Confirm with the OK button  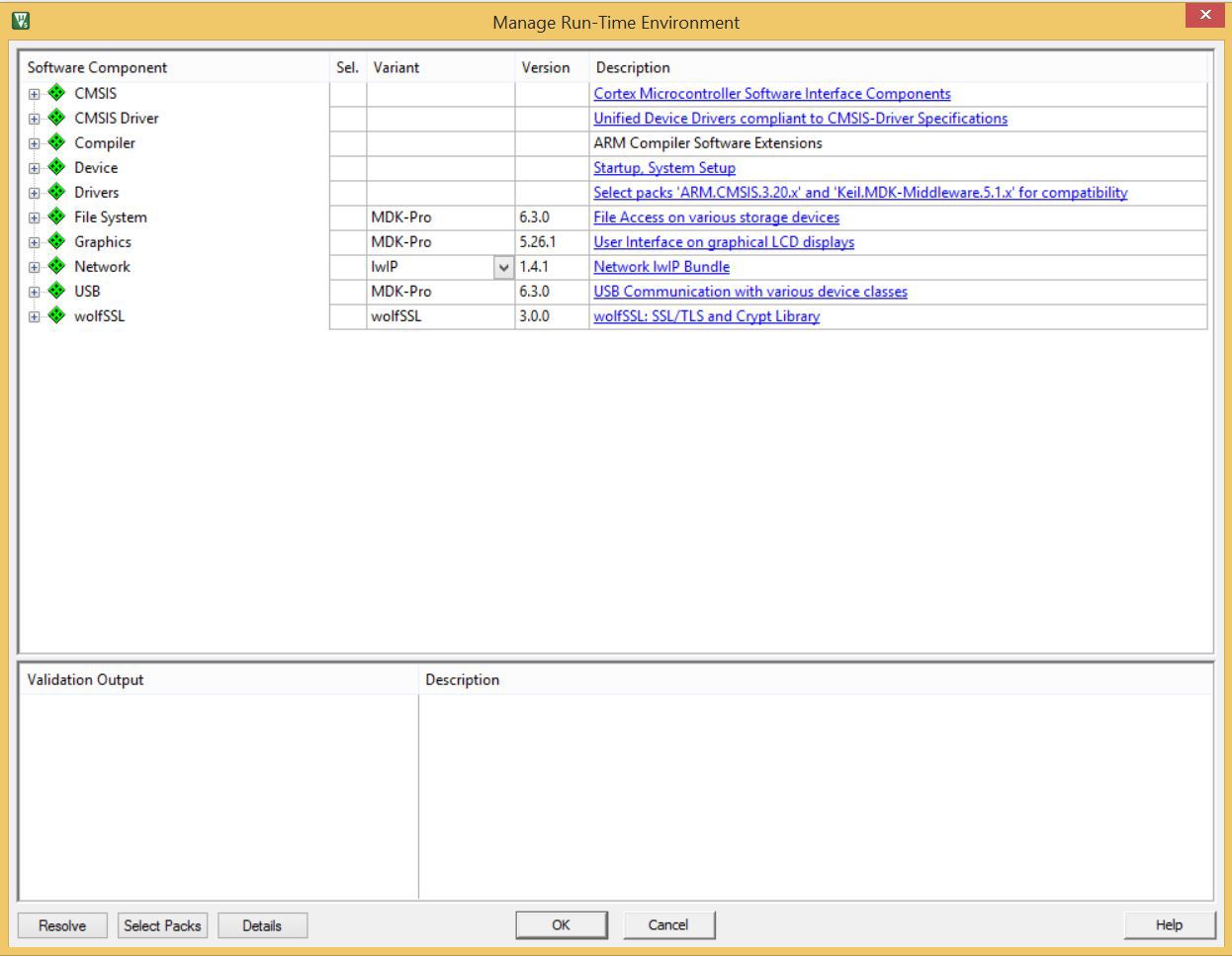click(x=561, y=924)
